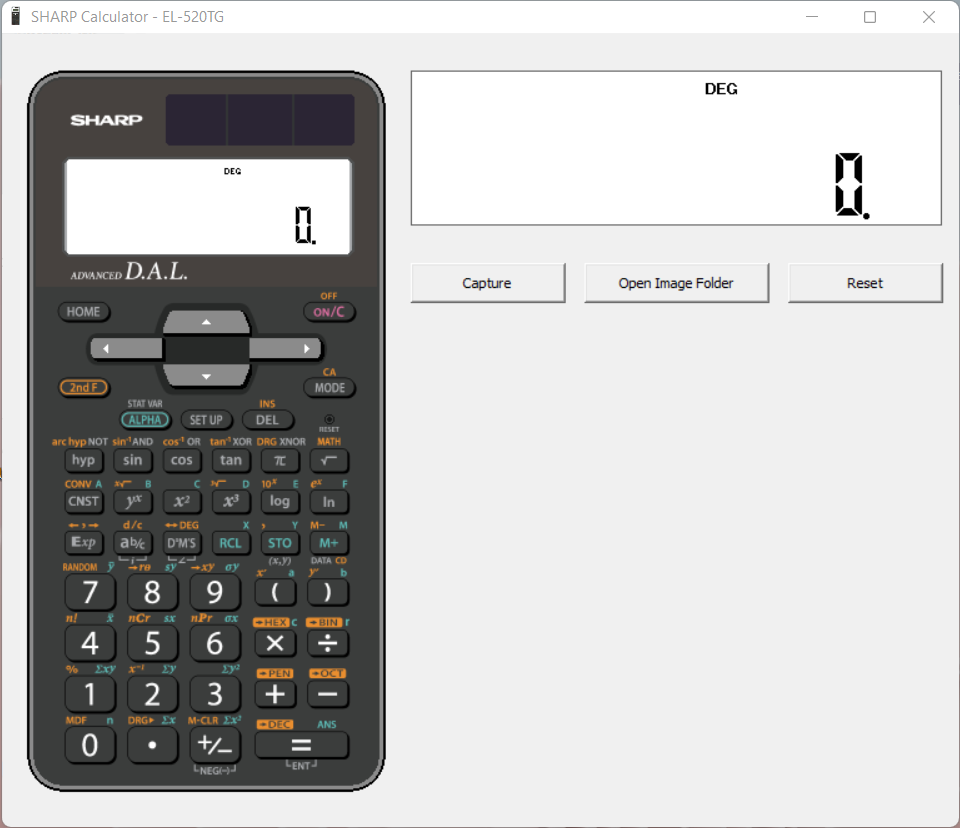The height and width of the screenshot is (828, 960).
Task: Tap the number 5 key
Action: (152, 644)
